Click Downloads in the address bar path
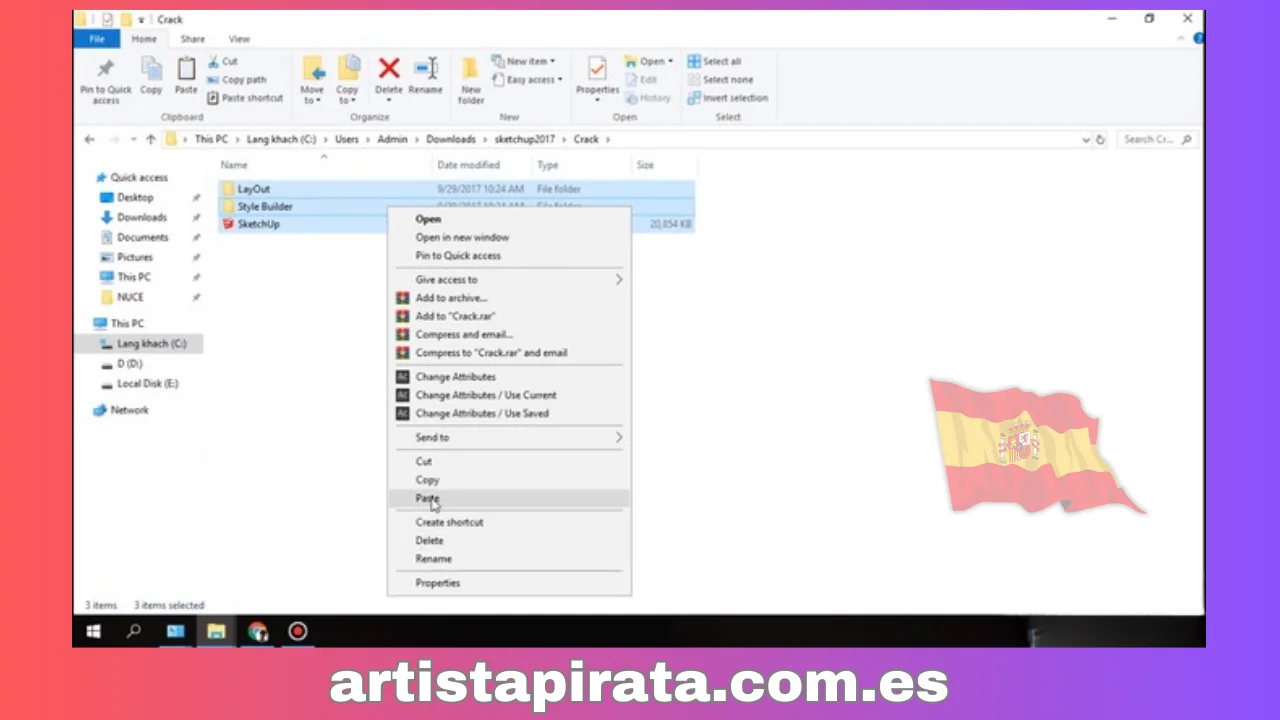This screenshot has height=720, width=1280. point(451,140)
